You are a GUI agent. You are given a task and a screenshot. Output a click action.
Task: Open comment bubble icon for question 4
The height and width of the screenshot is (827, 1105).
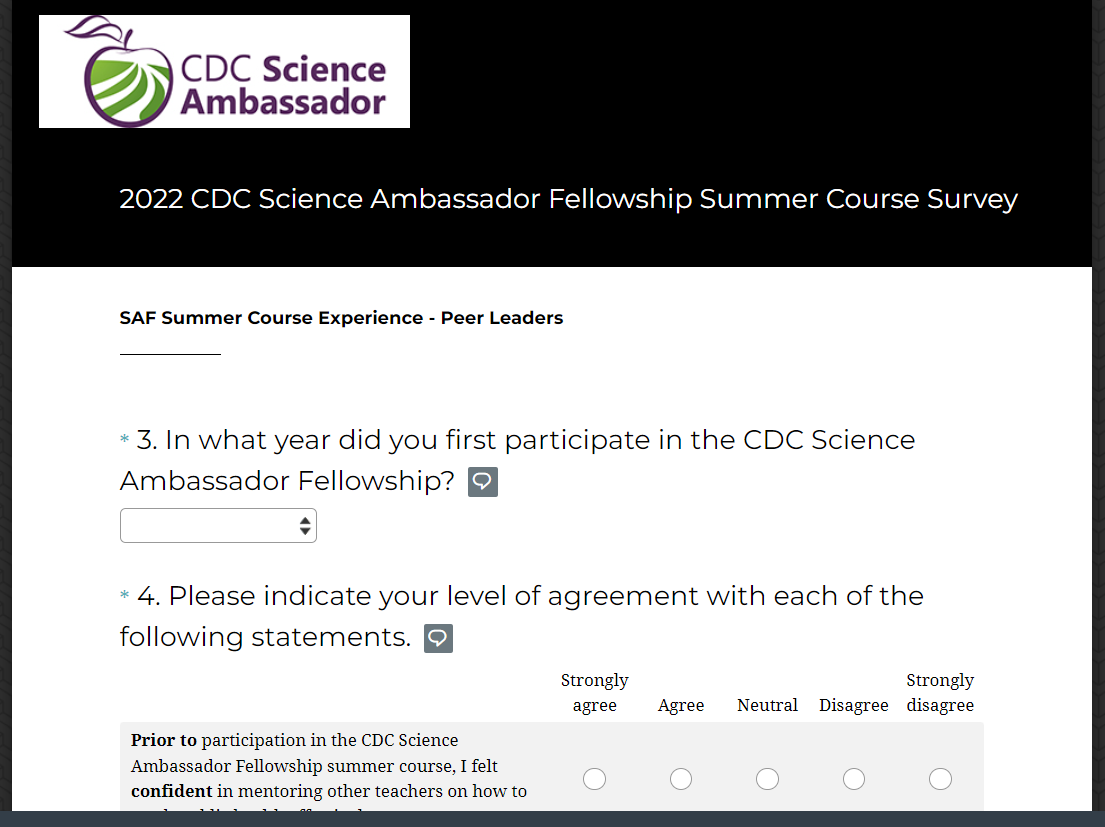[438, 638]
